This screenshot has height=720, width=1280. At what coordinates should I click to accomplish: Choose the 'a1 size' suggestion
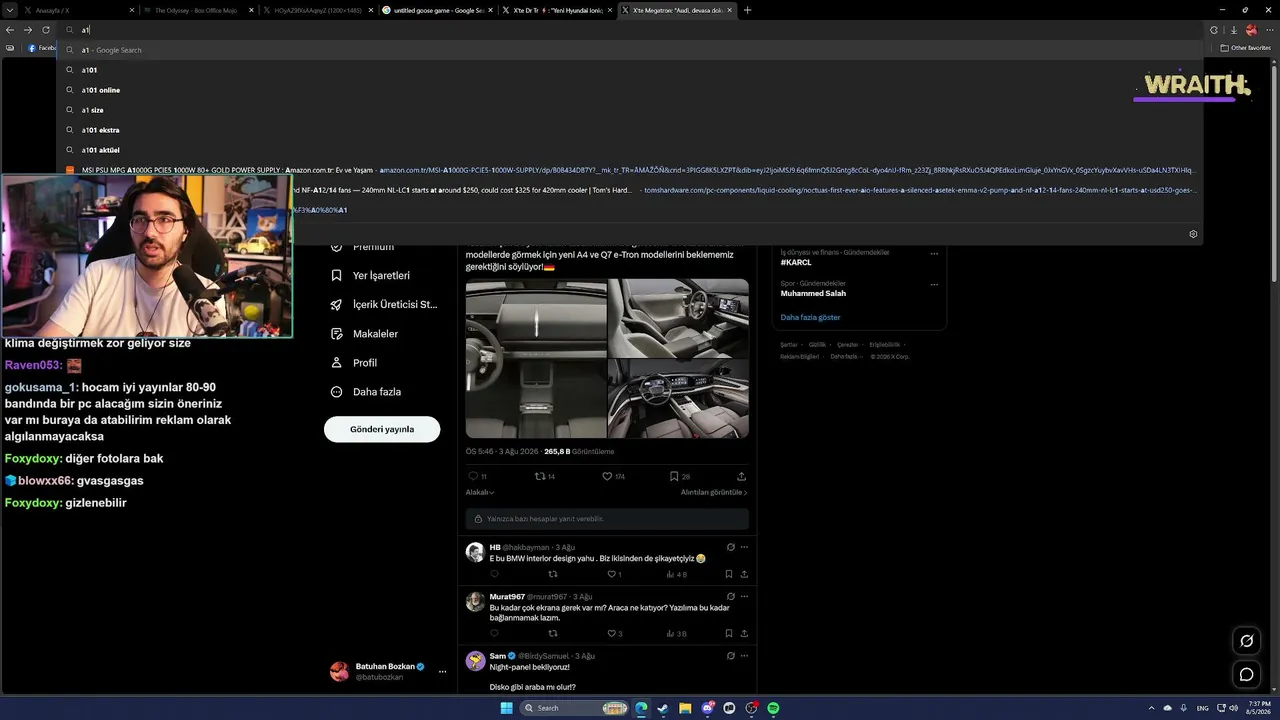point(630,110)
